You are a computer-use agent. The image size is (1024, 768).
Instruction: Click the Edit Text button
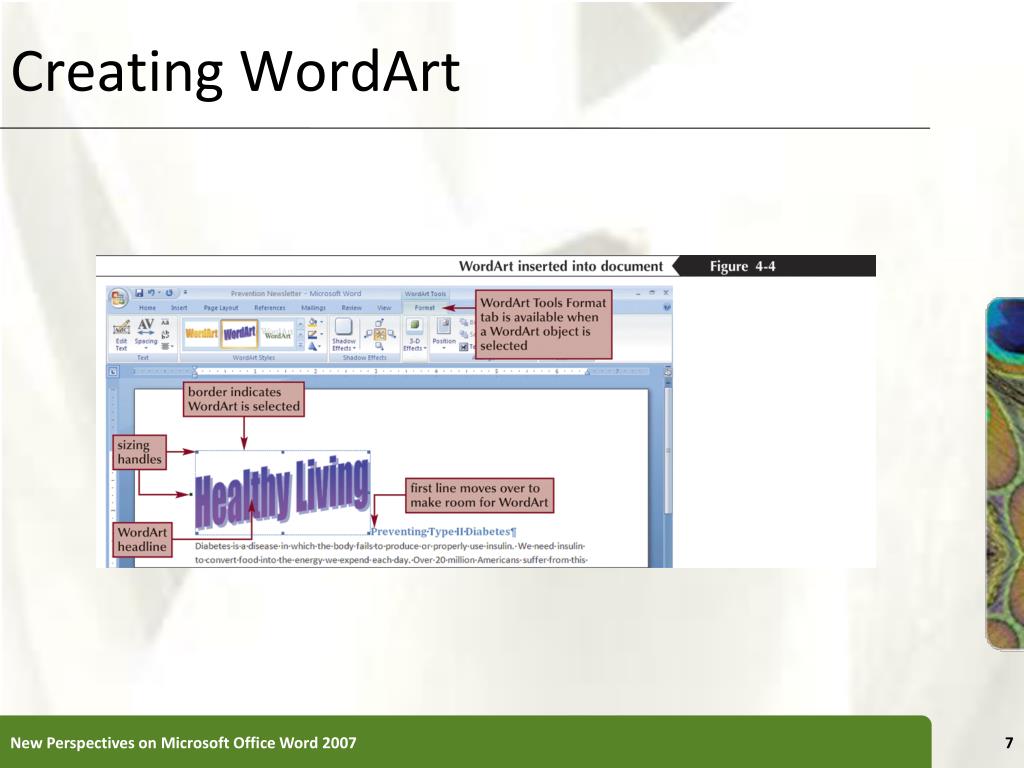tap(121, 335)
